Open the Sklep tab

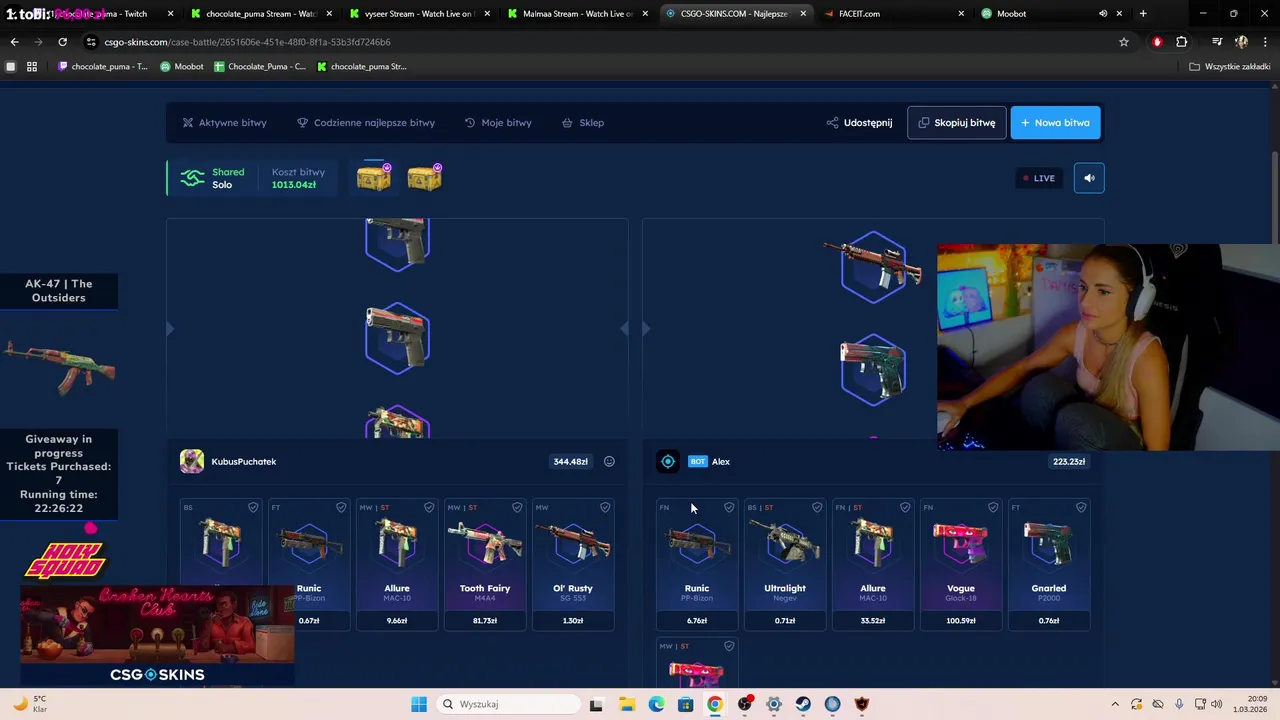pos(583,123)
